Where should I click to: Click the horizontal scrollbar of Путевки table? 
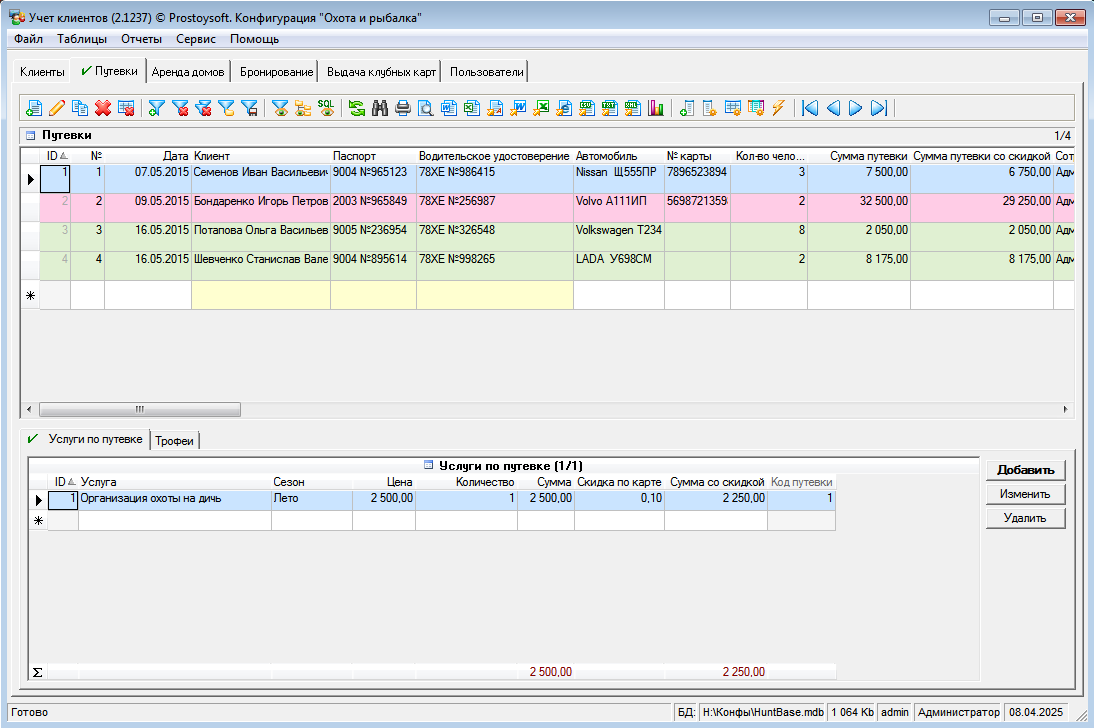tap(140, 409)
